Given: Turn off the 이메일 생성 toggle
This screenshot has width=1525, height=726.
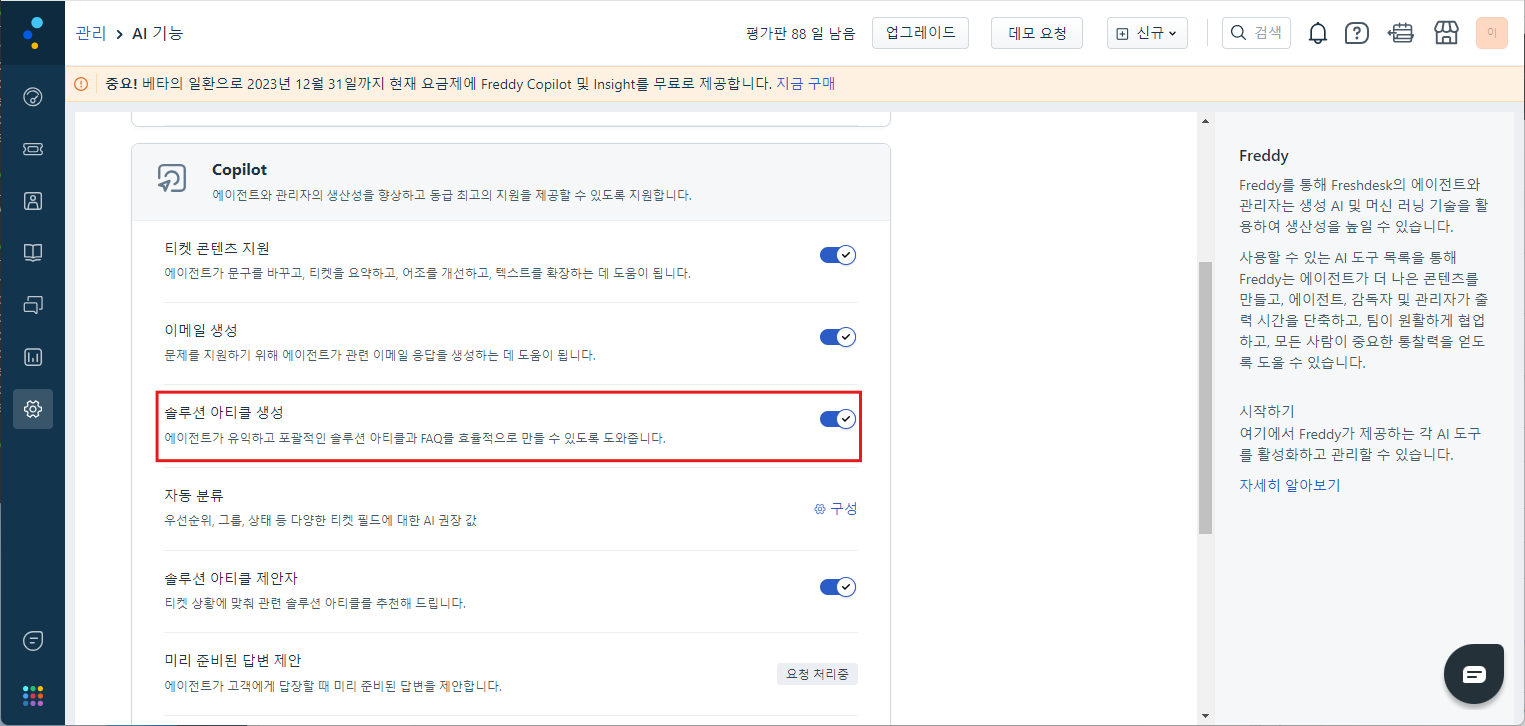Looking at the screenshot, I should (x=837, y=337).
